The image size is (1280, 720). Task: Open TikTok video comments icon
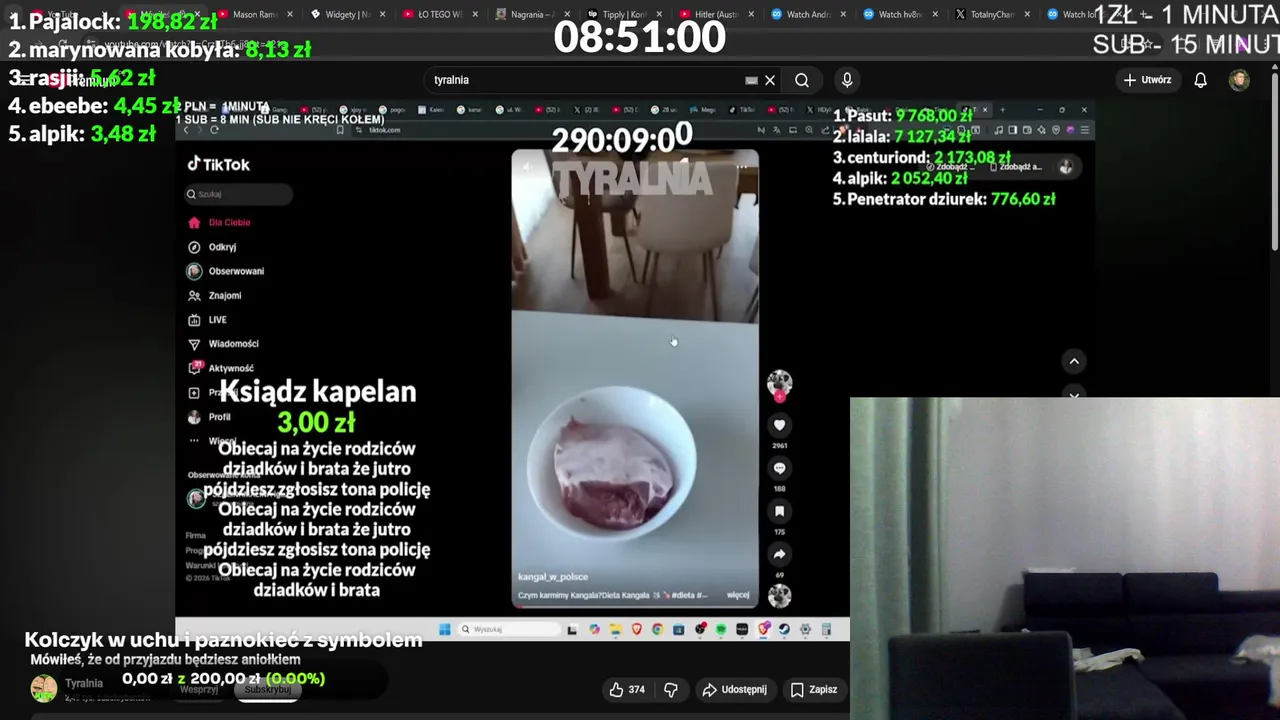tap(779, 468)
